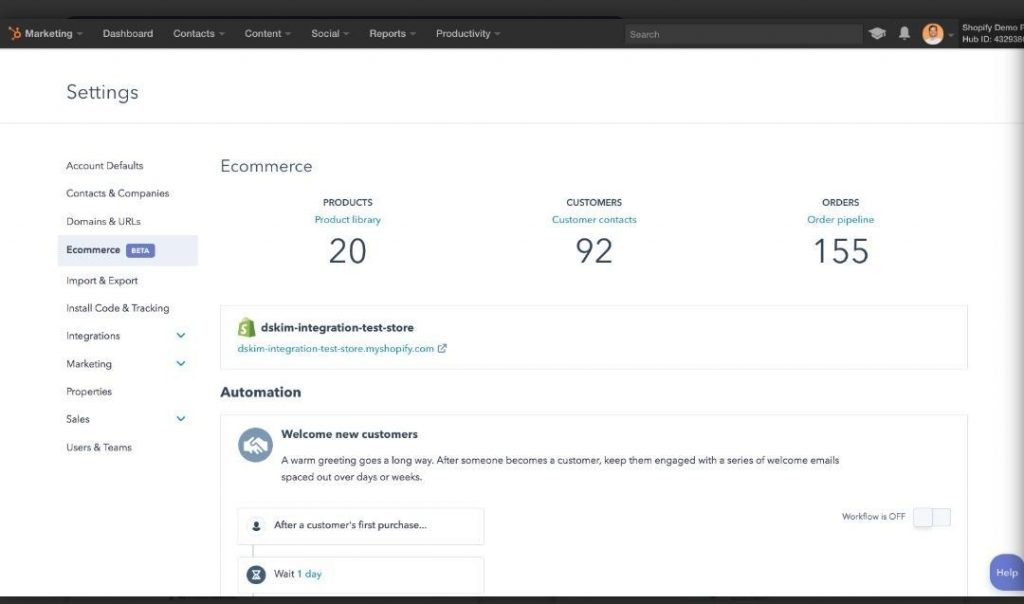
Task: Open Users & Teams settings
Action: [x=99, y=447]
